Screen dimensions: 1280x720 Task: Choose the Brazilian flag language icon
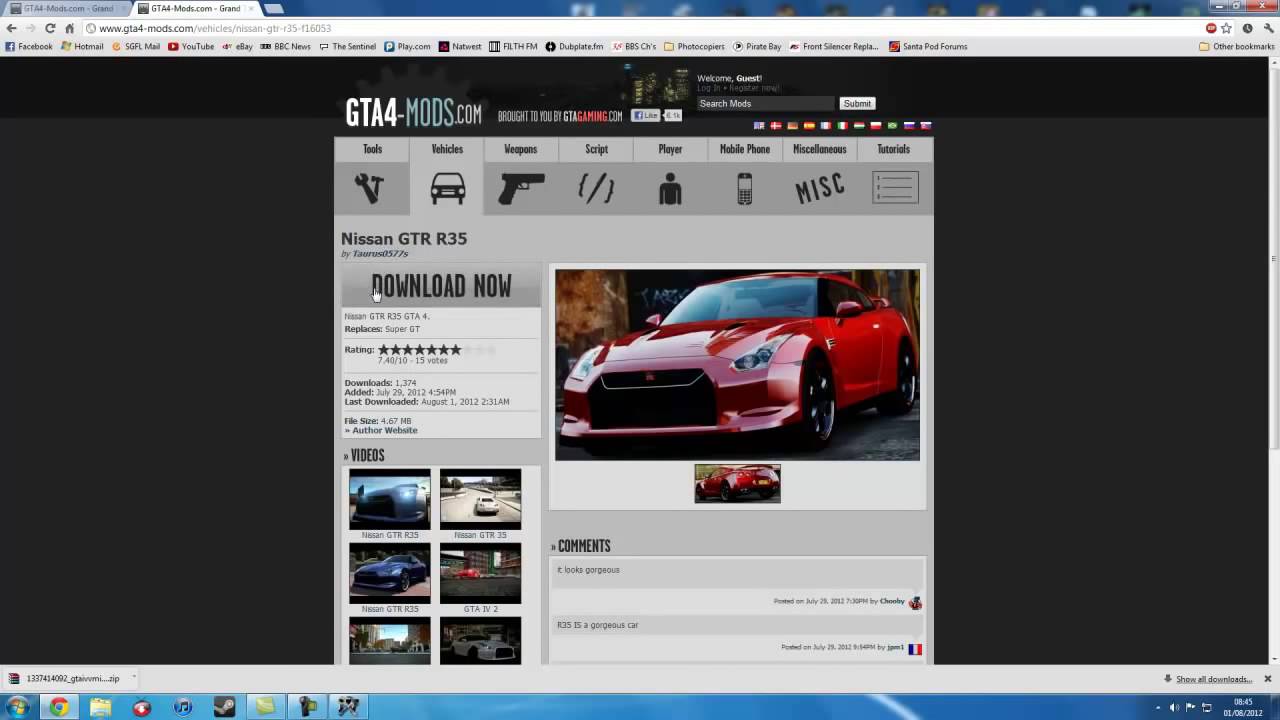coord(892,126)
